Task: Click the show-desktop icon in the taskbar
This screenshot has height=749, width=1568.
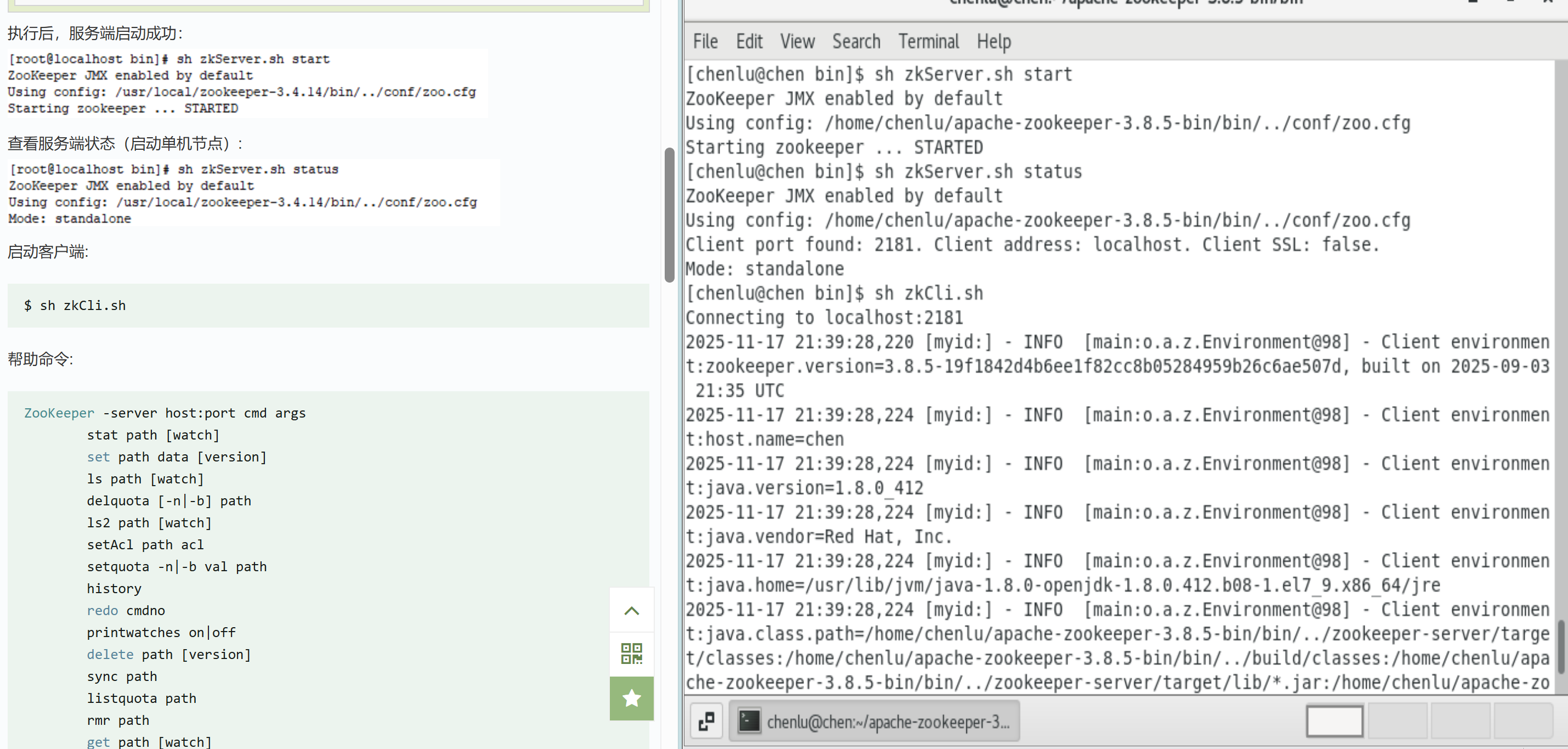Action: [706, 722]
